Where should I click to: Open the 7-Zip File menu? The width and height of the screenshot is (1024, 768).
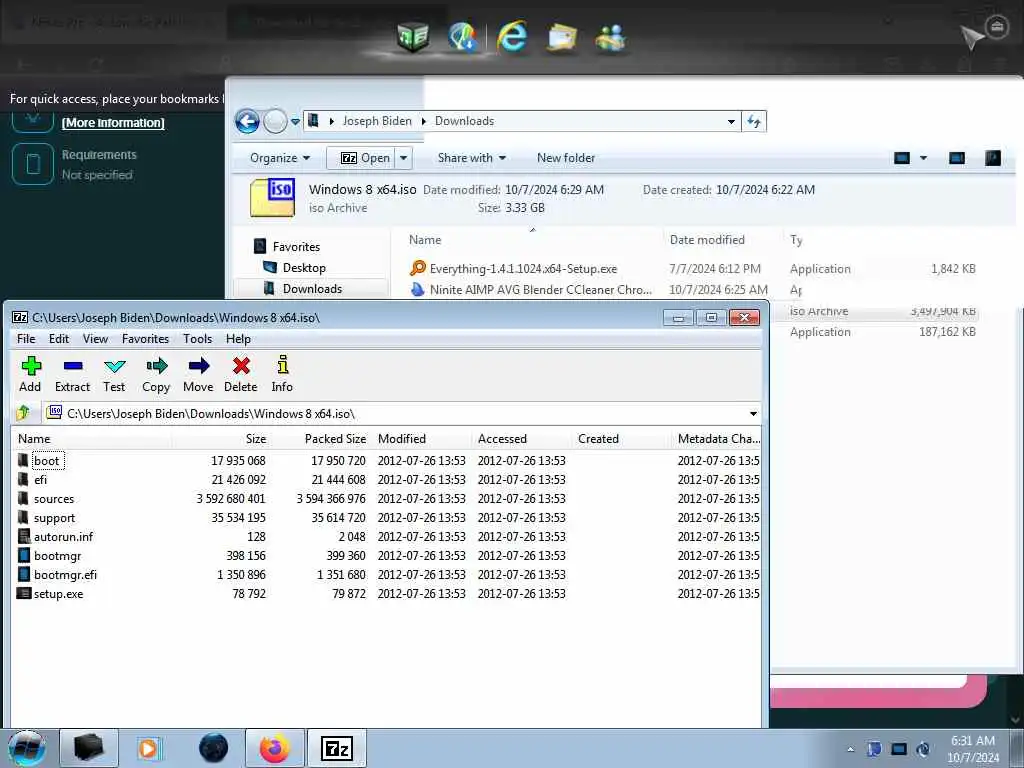tap(26, 339)
